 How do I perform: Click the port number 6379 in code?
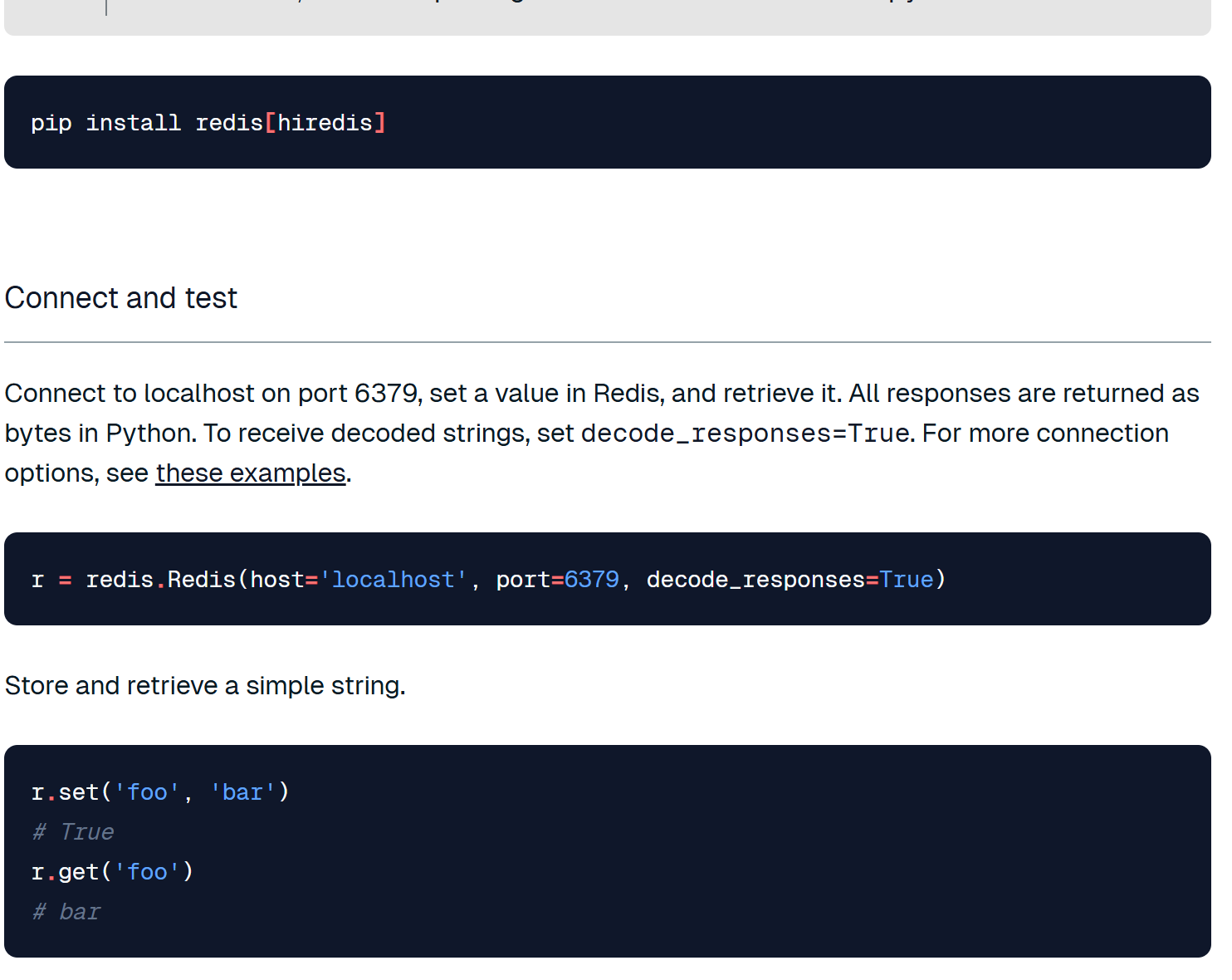[591, 580]
